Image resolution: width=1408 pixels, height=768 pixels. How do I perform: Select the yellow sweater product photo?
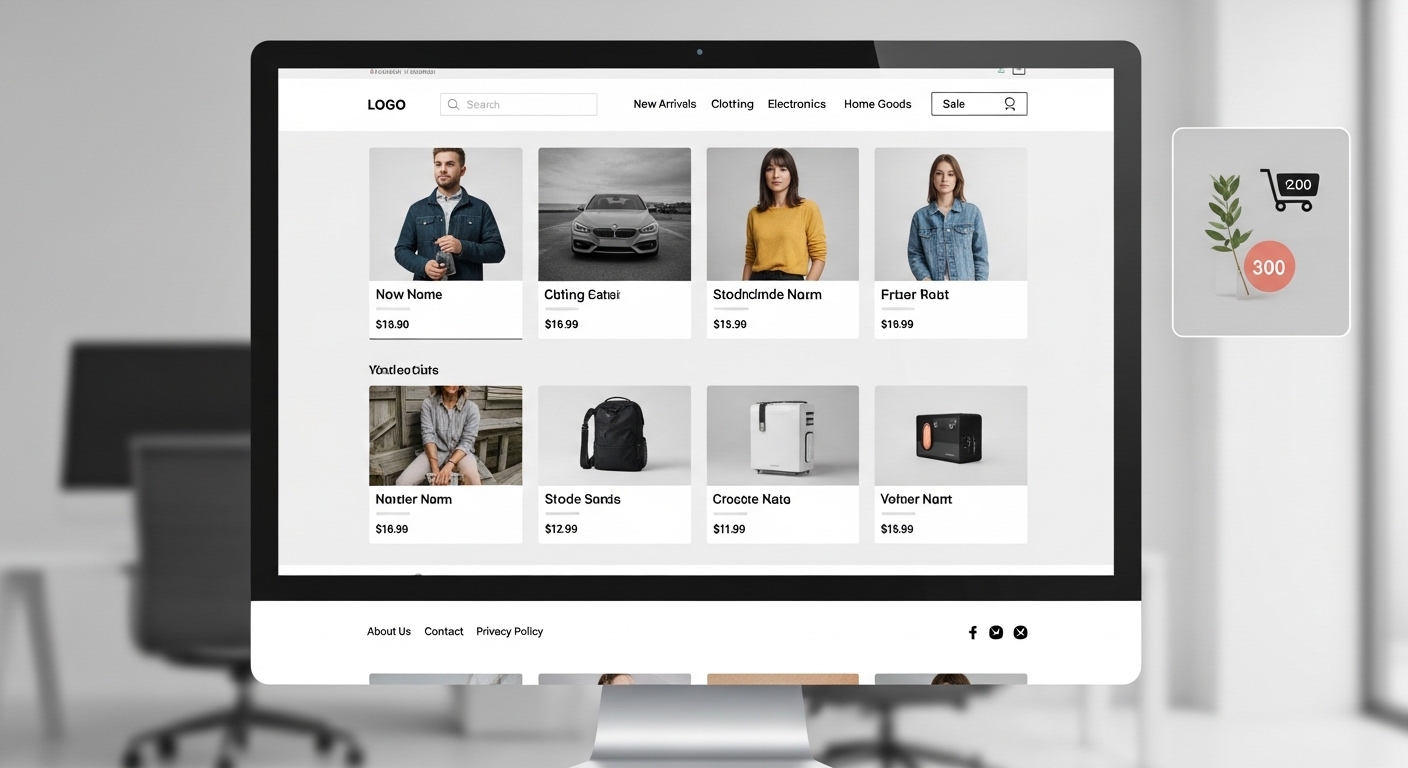click(782, 213)
